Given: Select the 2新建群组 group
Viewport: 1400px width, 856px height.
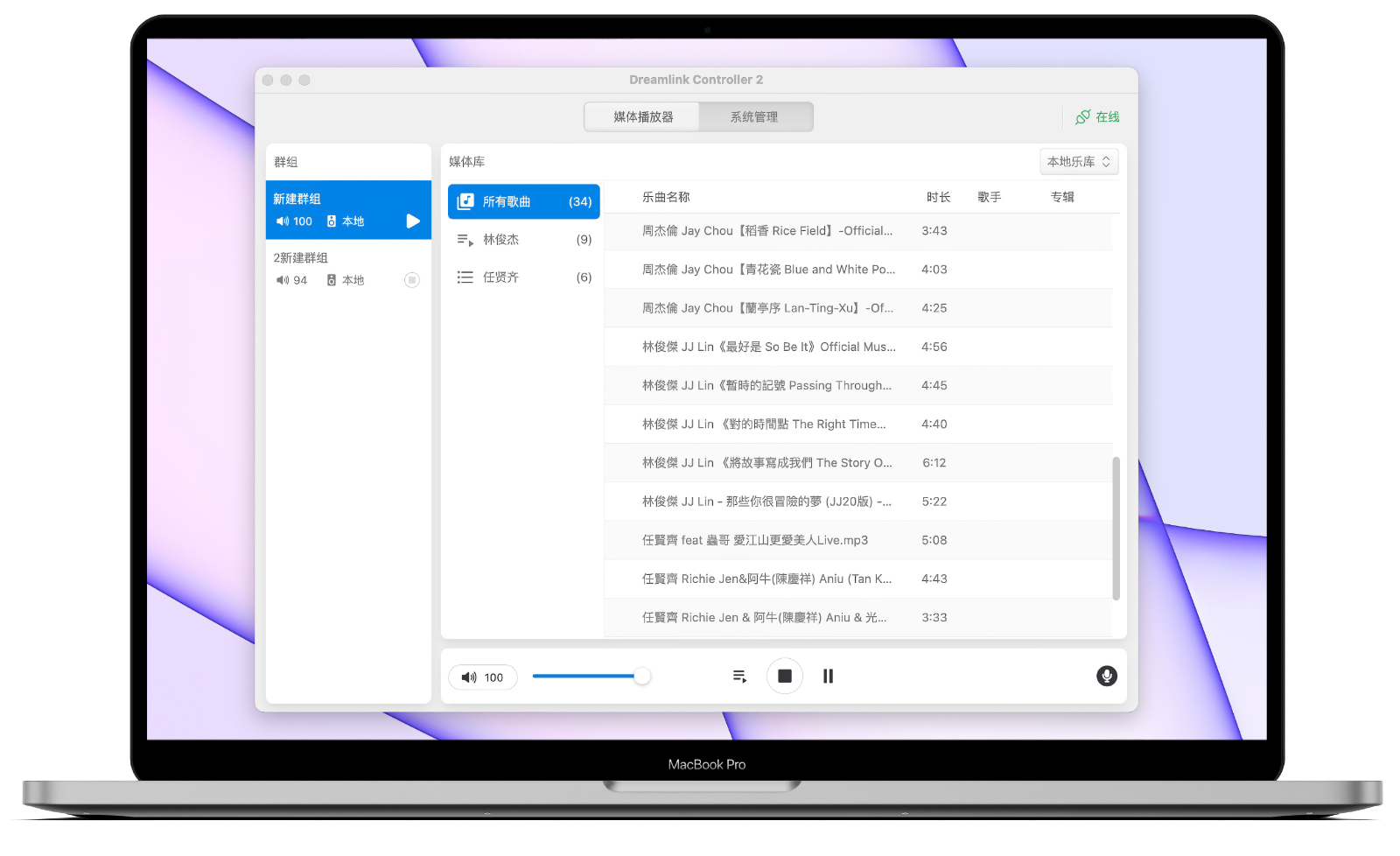Looking at the screenshot, I should tap(348, 269).
